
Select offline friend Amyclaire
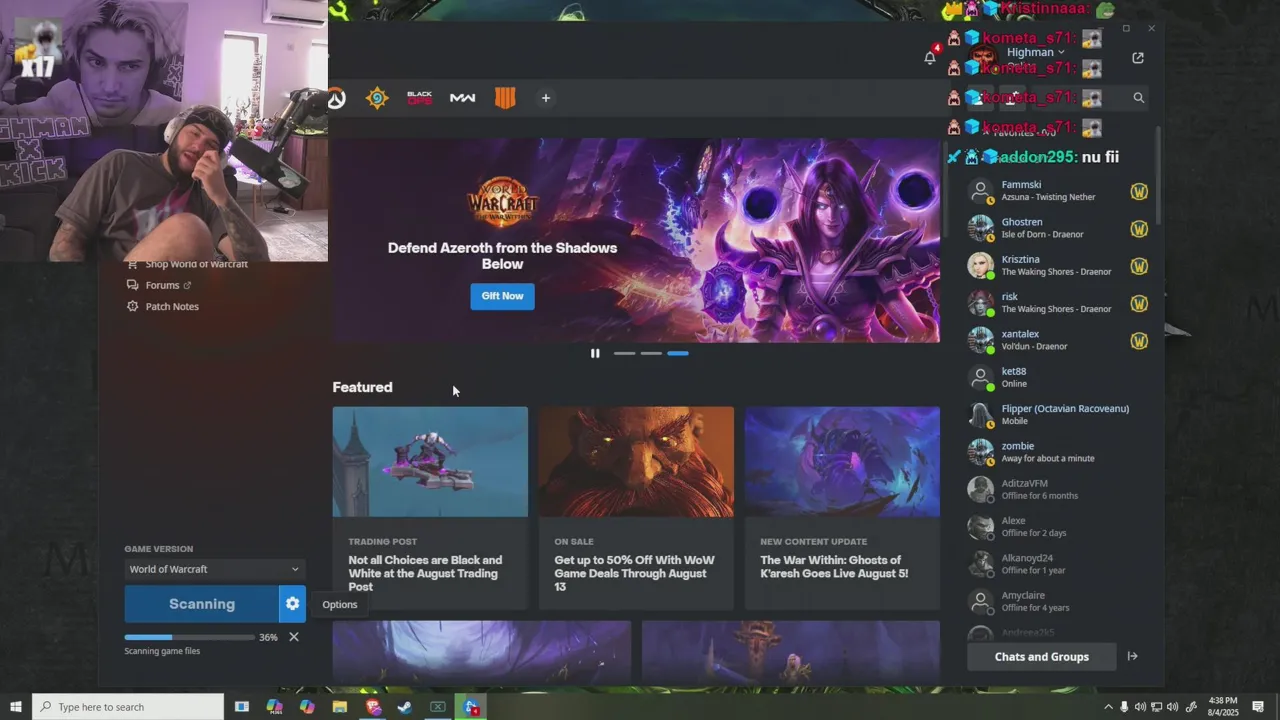(x=1057, y=602)
